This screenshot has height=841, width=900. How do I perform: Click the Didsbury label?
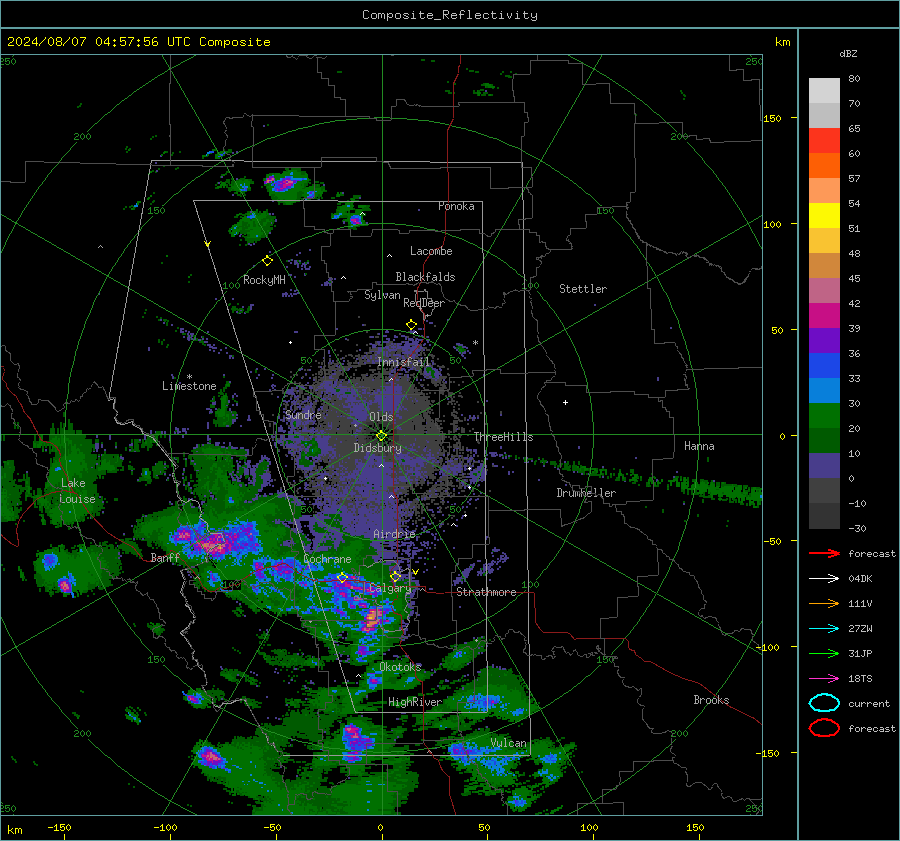click(378, 448)
